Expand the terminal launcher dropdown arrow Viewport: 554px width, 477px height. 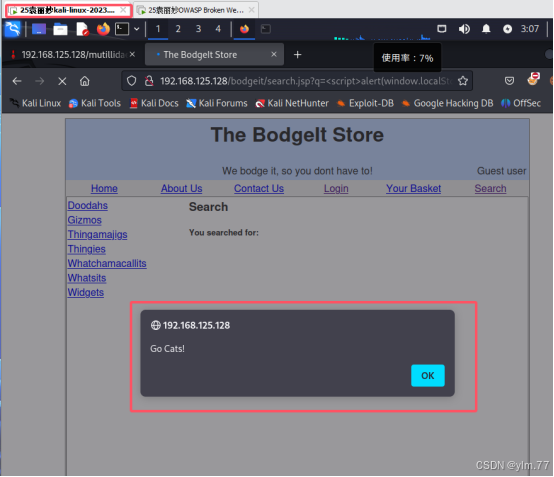[137, 29]
